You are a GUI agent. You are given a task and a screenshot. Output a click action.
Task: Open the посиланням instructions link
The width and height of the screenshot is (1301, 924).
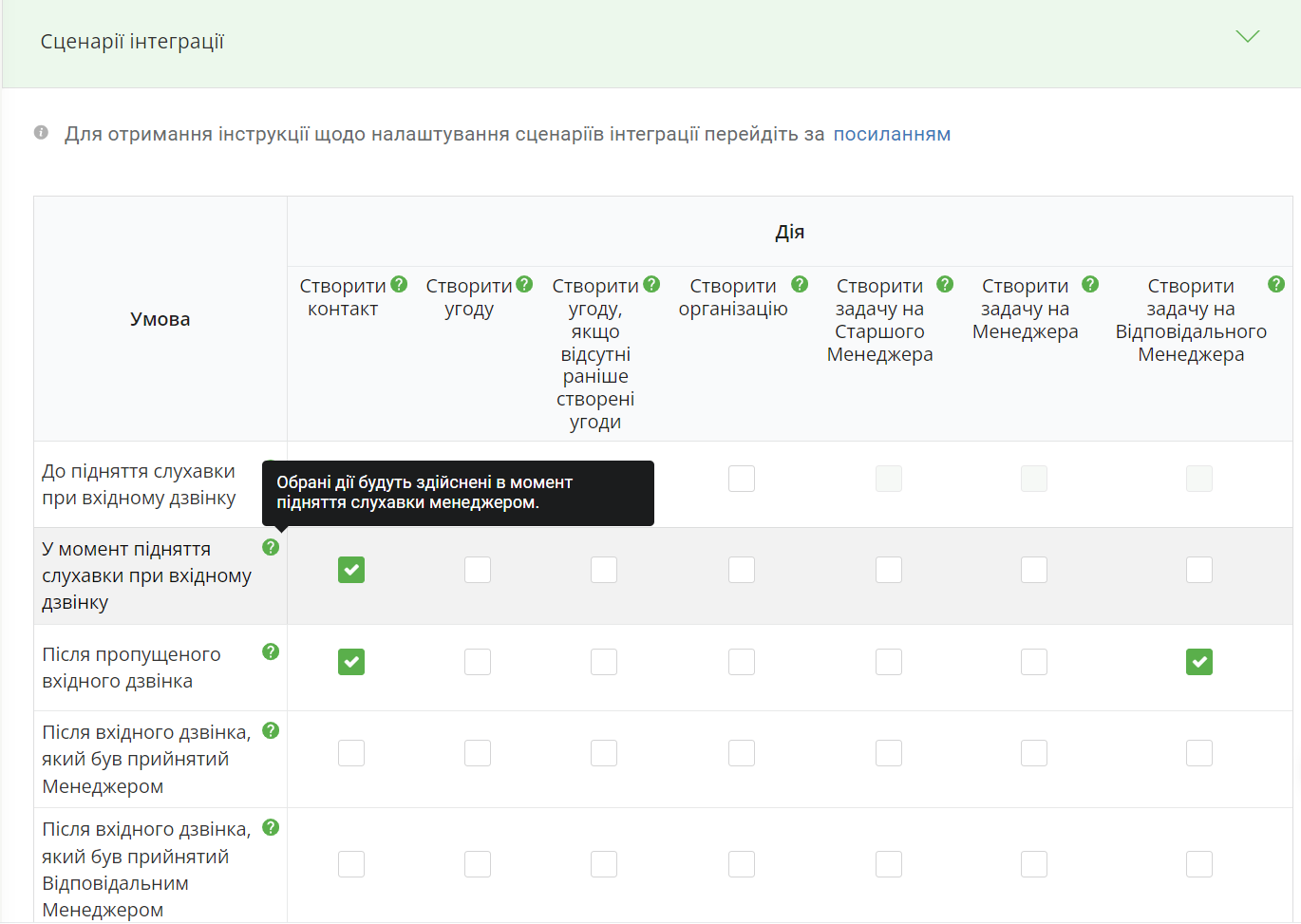point(892,134)
